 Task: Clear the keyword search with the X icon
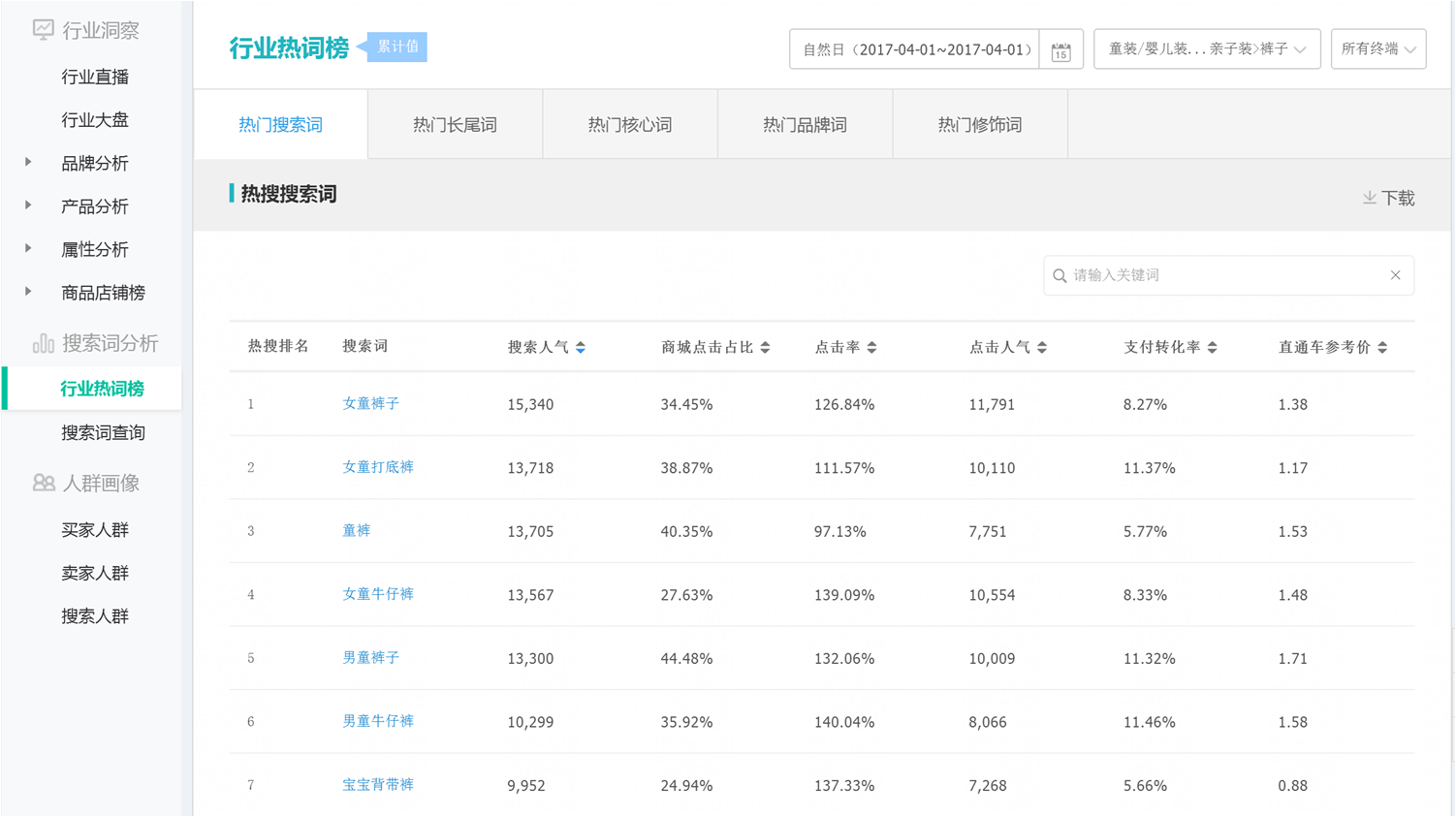(1395, 275)
